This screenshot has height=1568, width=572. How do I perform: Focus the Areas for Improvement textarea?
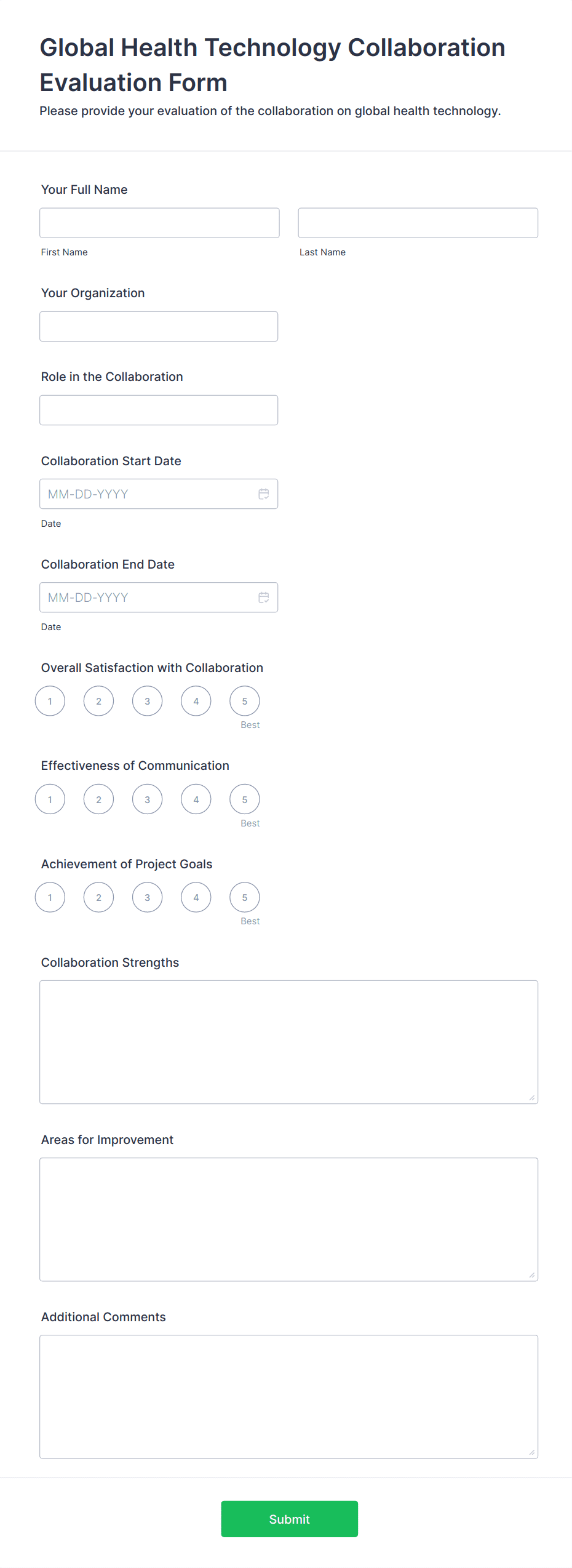click(x=288, y=1219)
